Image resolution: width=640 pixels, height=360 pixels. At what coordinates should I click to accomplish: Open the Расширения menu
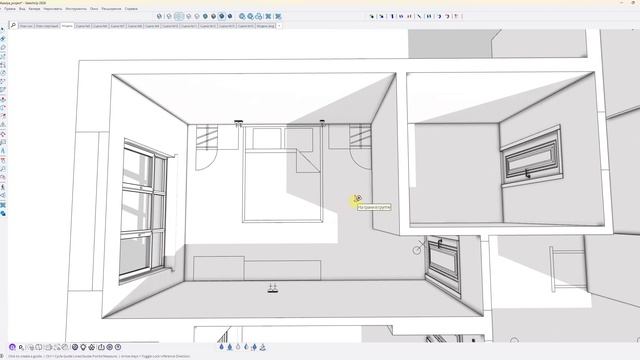click(x=111, y=9)
